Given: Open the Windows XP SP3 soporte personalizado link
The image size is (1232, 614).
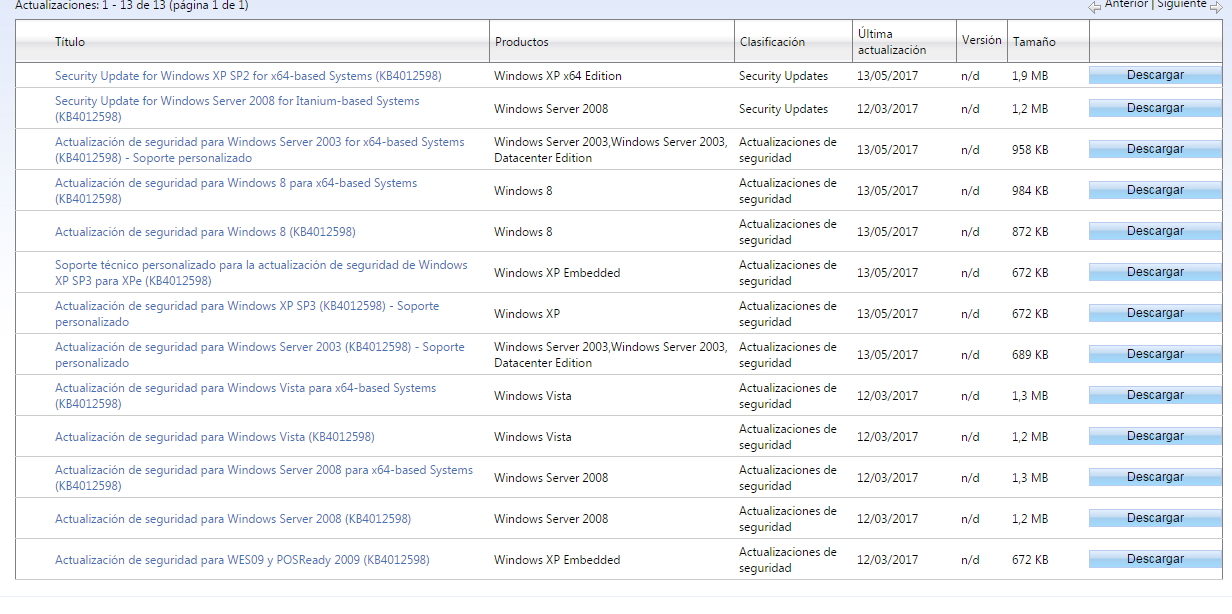Looking at the screenshot, I should click(x=246, y=306).
